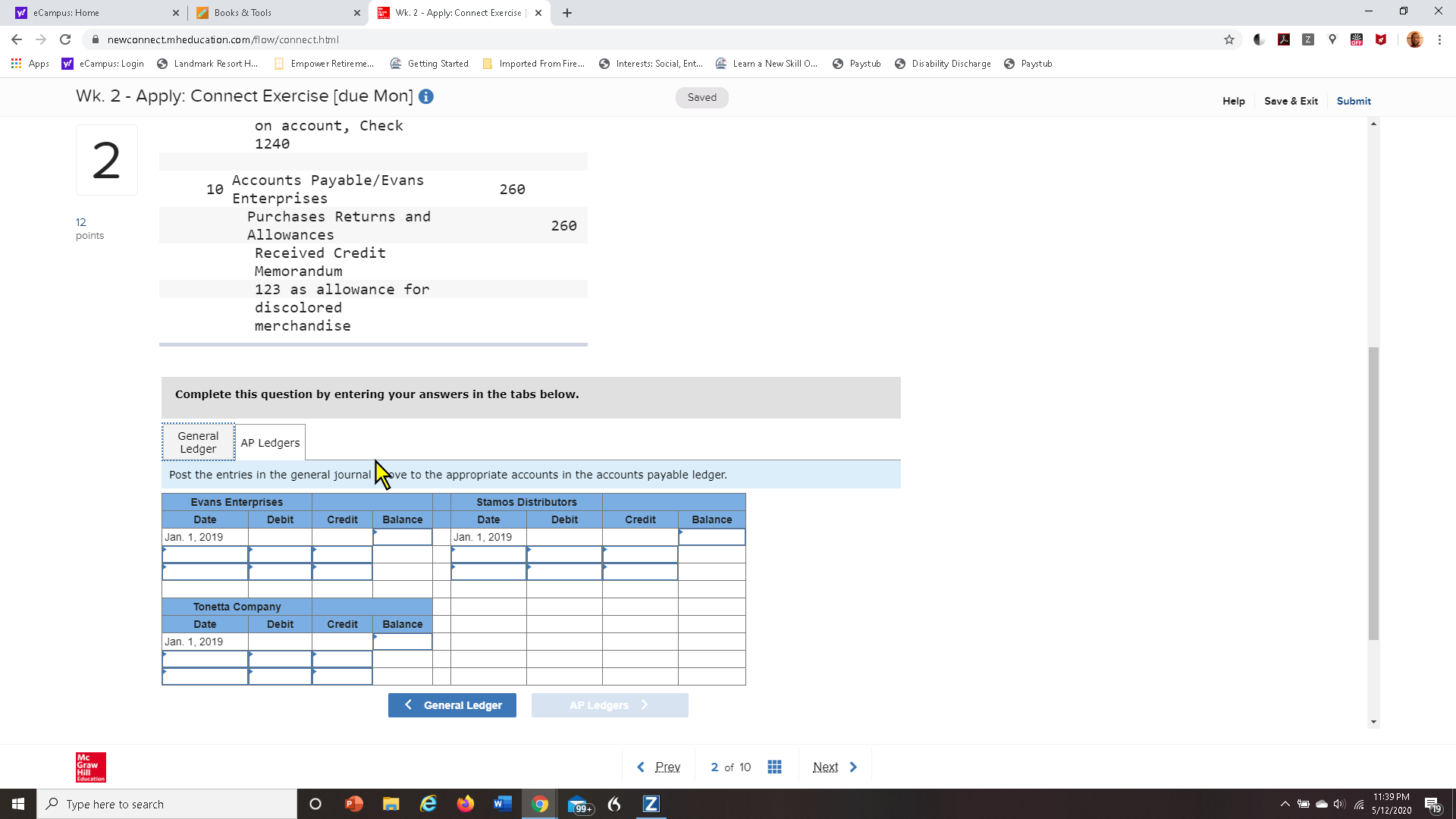The height and width of the screenshot is (819, 1456).
Task: Click the Submit link
Action: point(1353,101)
